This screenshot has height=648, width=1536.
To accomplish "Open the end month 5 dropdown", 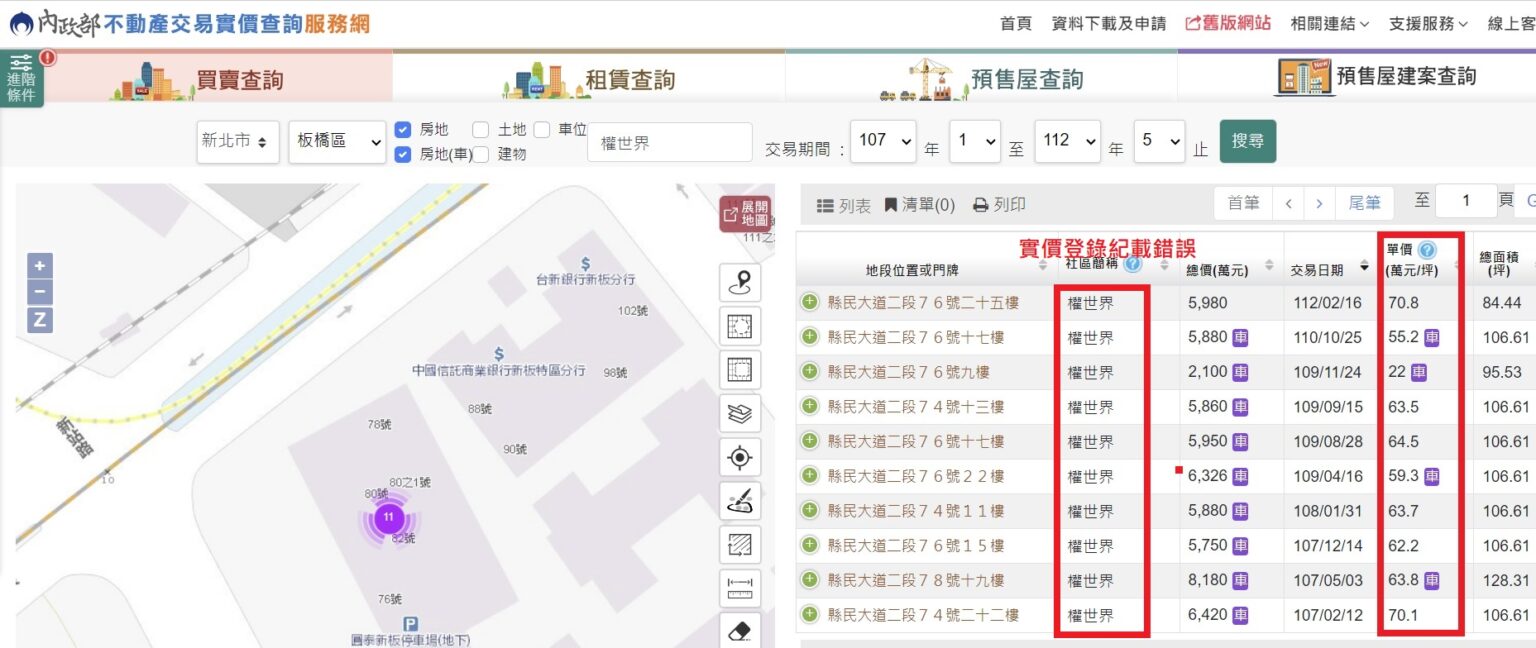I will click(x=1159, y=141).
